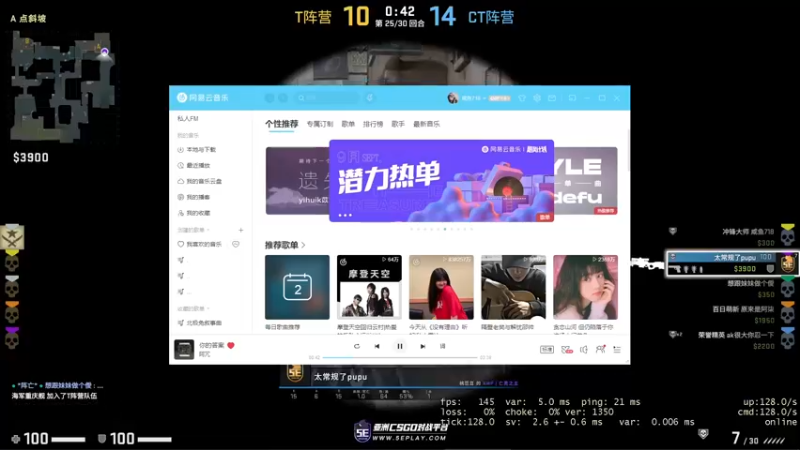The image size is (800, 450).
Task: Click the now-playing album cover thumbnail
Action: (184, 349)
